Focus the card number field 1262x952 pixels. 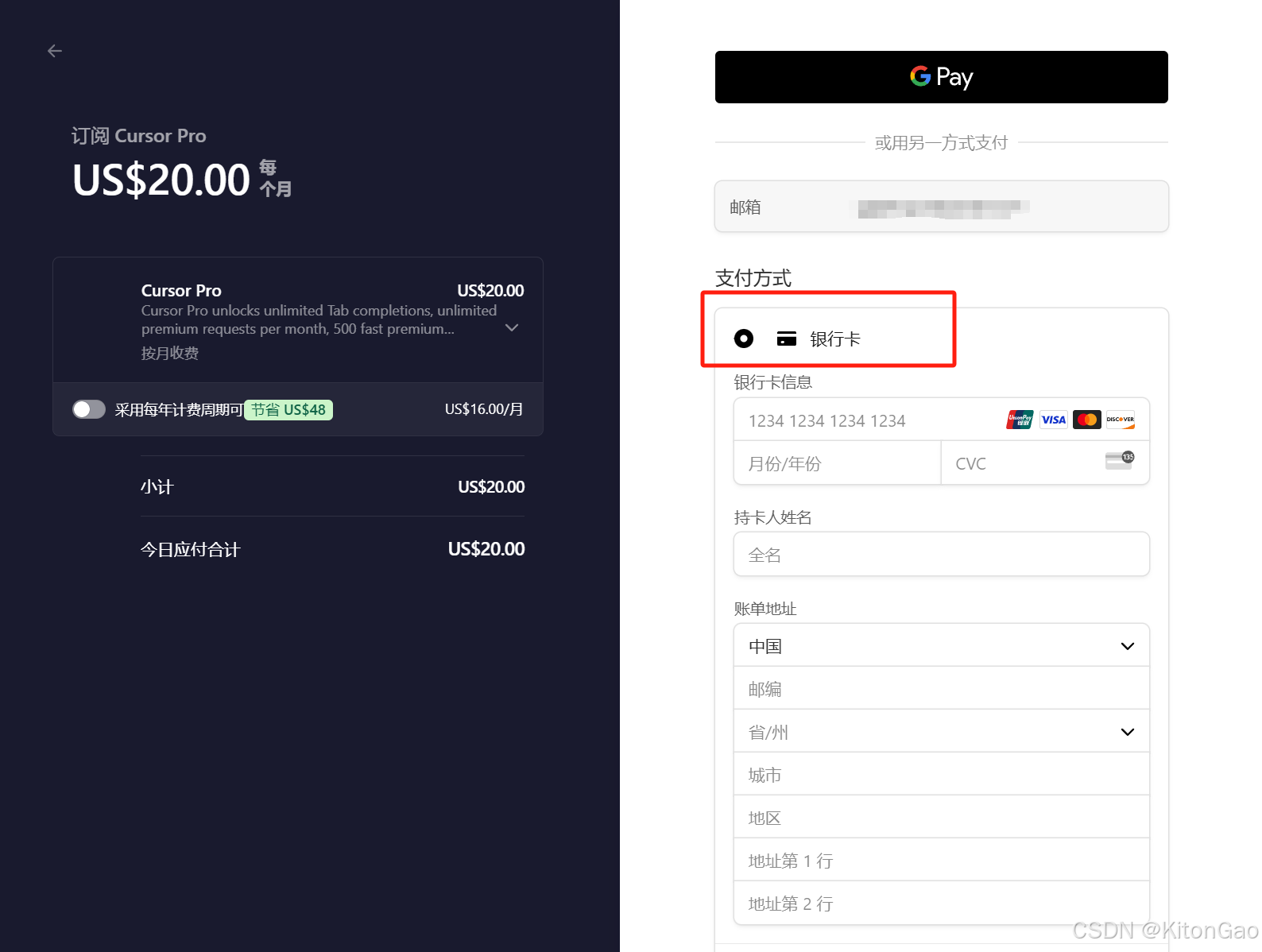point(942,420)
